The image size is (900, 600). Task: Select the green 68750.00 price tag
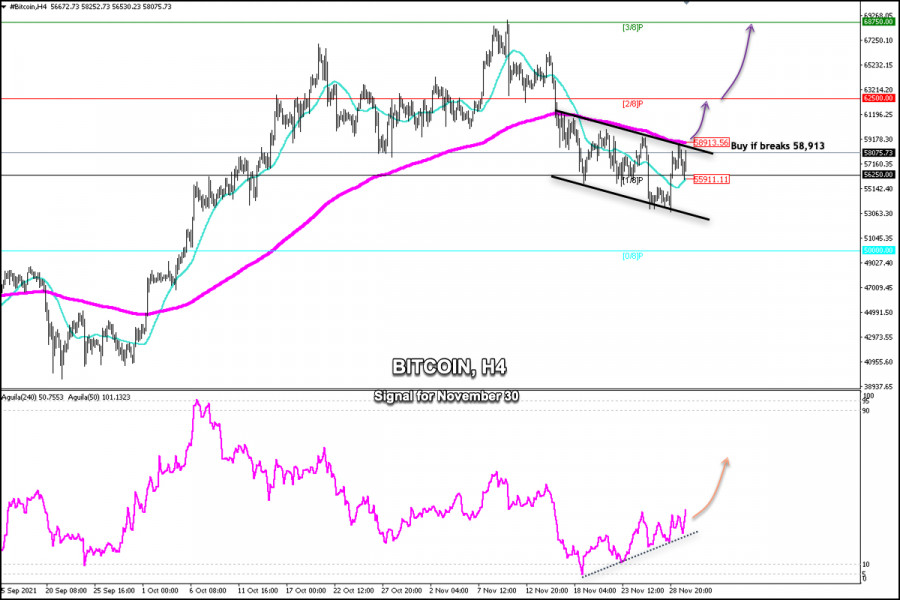[878, 22]
